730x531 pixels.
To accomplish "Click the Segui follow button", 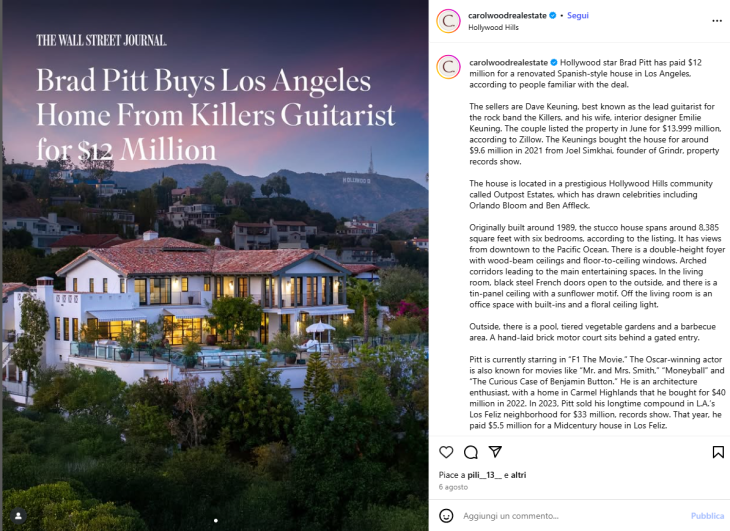I will point(578,15).
